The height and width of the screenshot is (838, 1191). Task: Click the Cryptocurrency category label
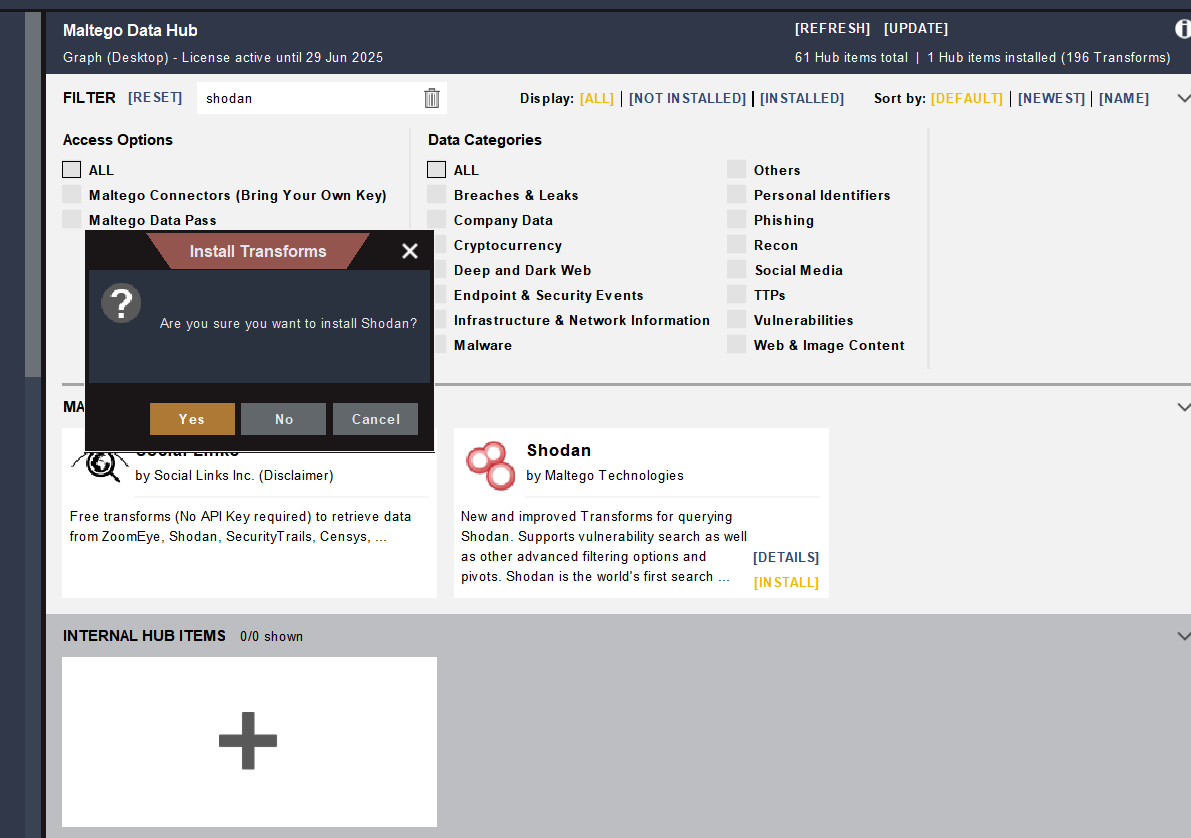pos(507,245)
